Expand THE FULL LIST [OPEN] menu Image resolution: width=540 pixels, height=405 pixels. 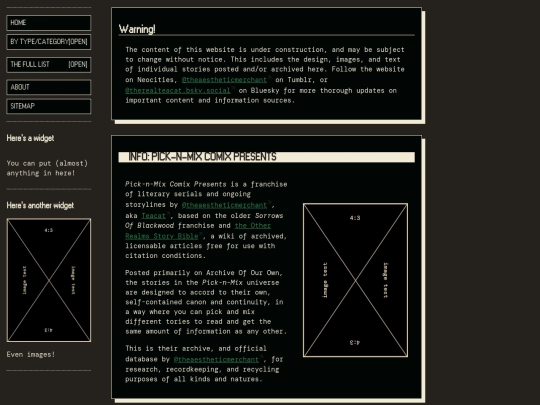point(49,64)
